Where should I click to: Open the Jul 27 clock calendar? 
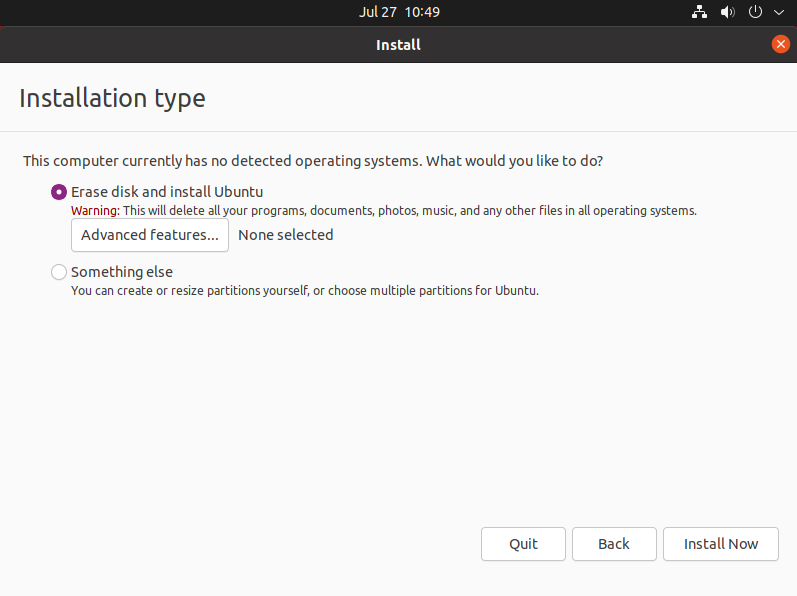pyautogui.click(x=399, y=12)
